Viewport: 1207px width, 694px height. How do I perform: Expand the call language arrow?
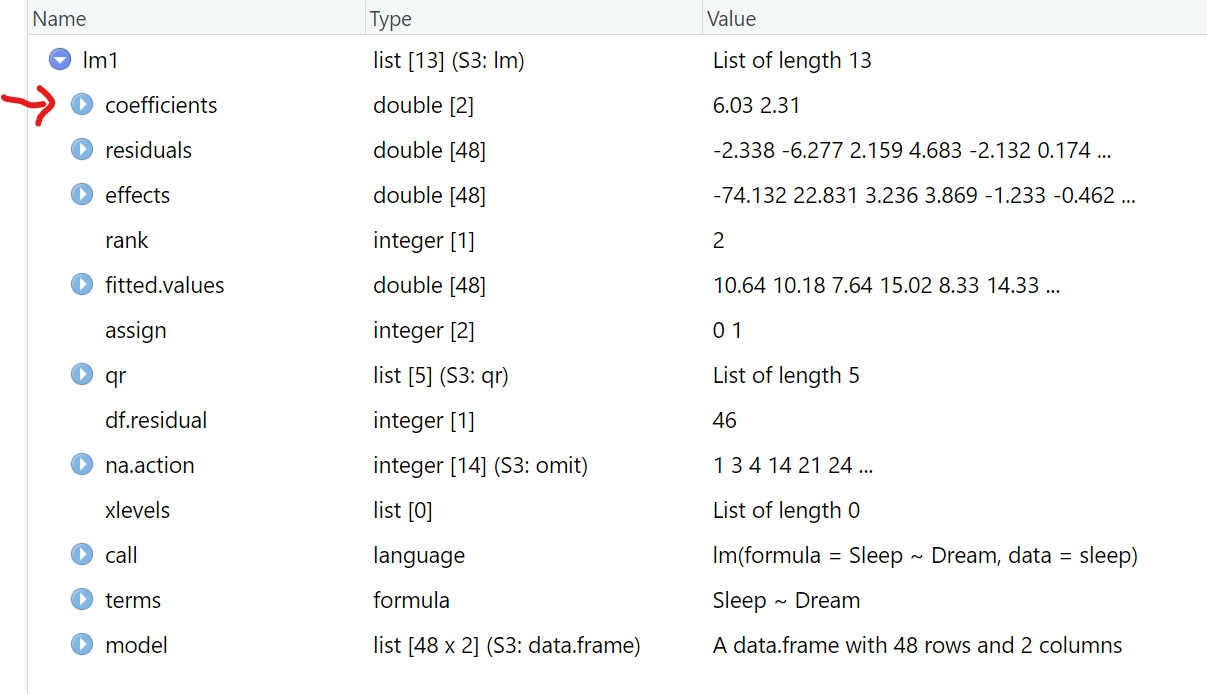82,555
